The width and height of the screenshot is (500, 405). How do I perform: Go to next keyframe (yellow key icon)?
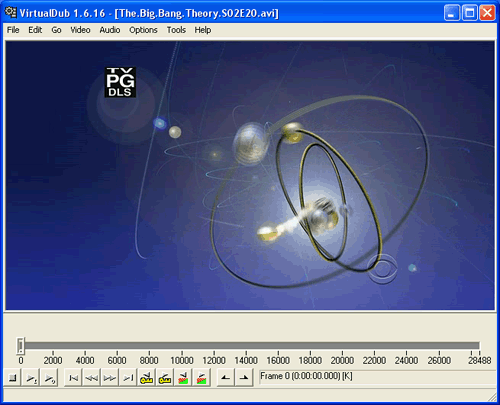pos(165,378)
